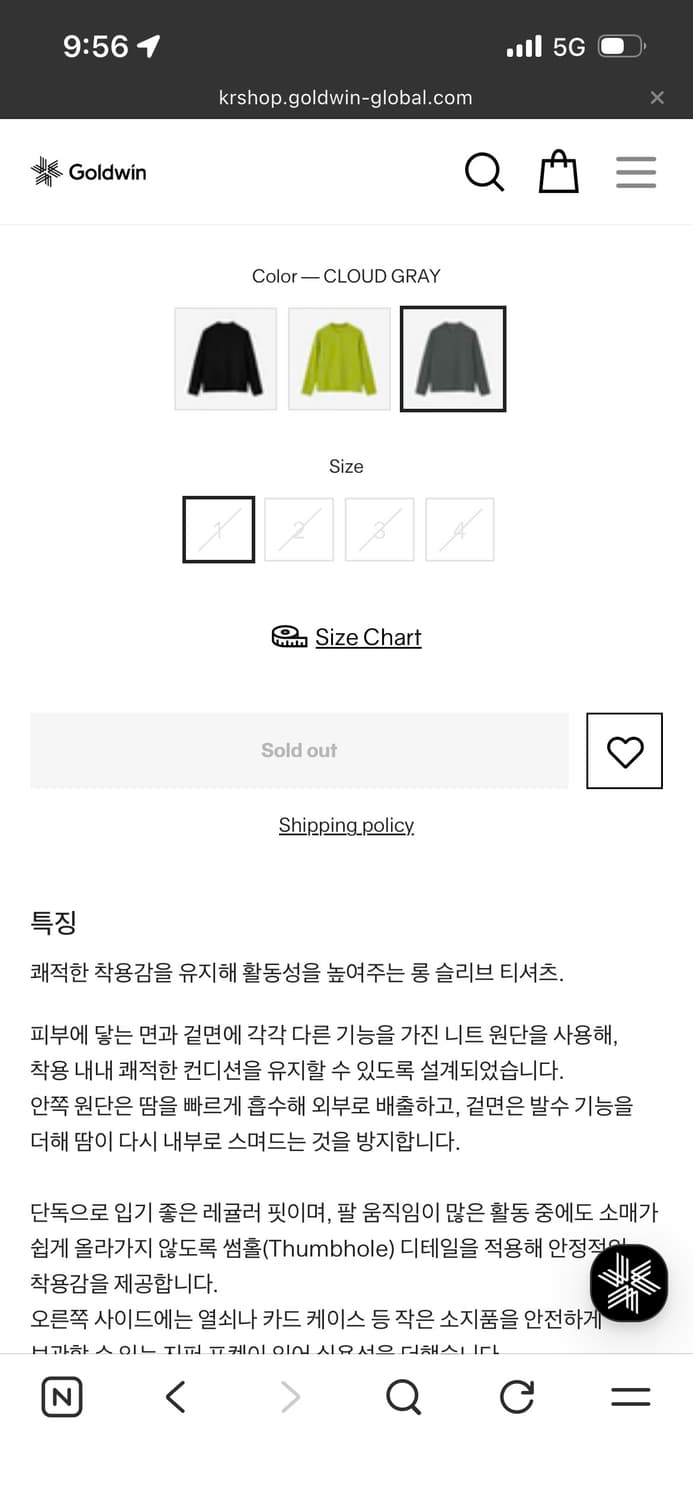This screenshot has width=693, height=1500.
Task: Tap the floating Goldwin circle button
Action: tap(628, 1283)
